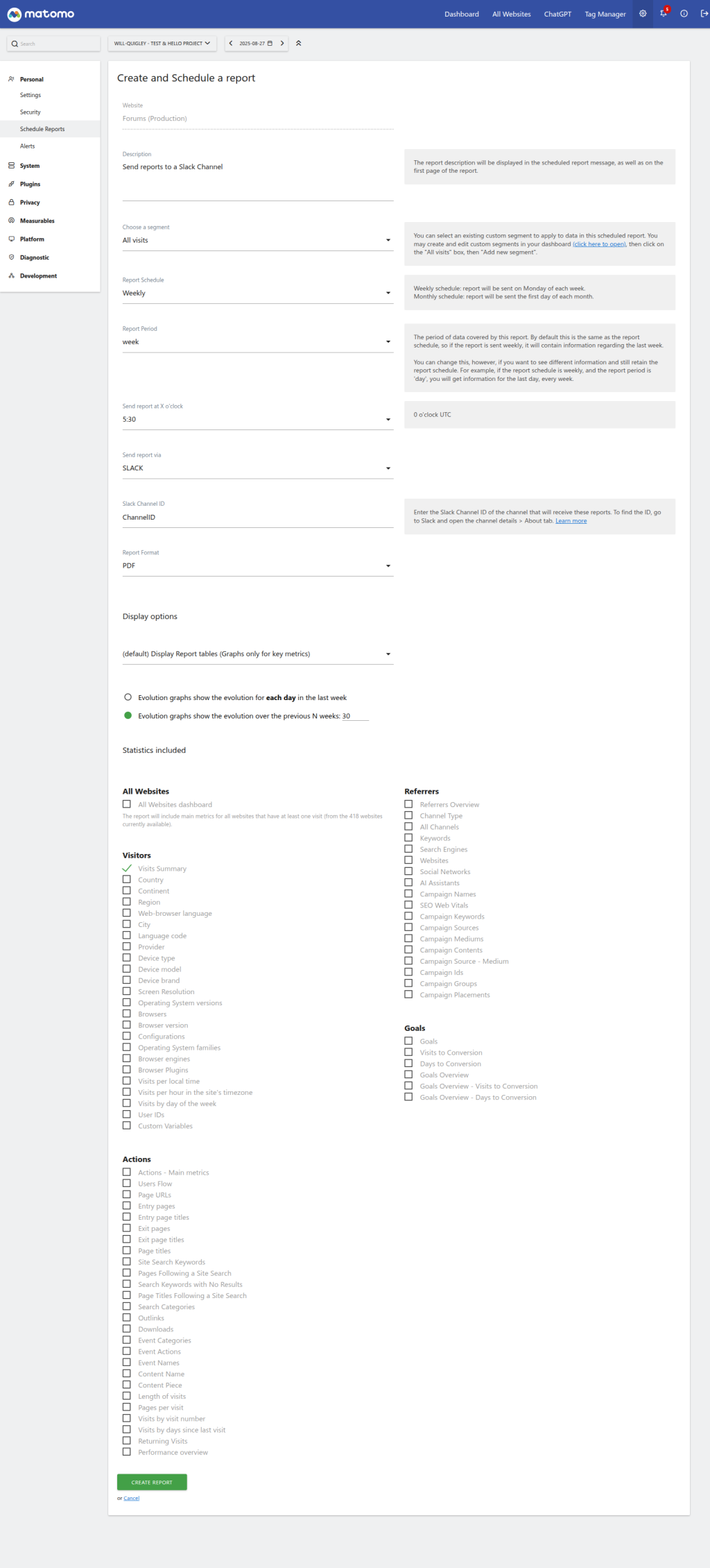Image resolution: width=710 pixels, height=1568 pixels.
Task: Select 'each day in the last week' radio option
Action: pyautogui.click(x=128, y=697)
